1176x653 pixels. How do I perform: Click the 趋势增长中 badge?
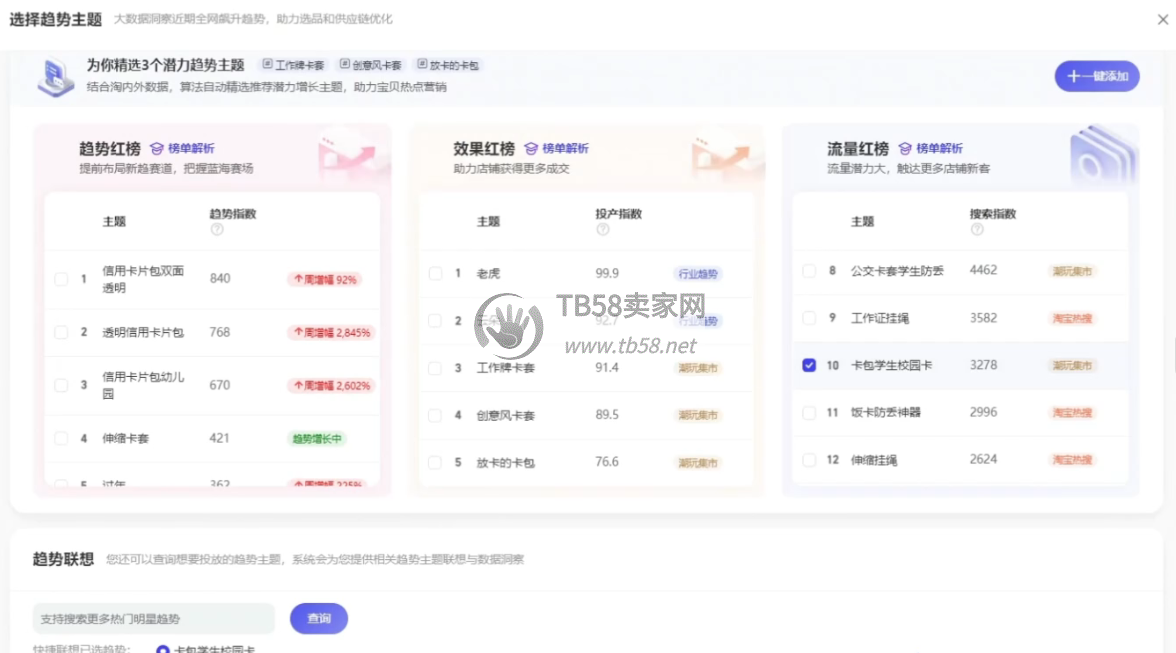point(316,439)
